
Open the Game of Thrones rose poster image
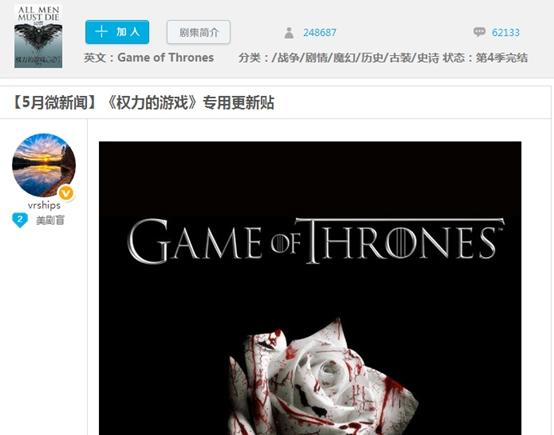pos(310,288)
